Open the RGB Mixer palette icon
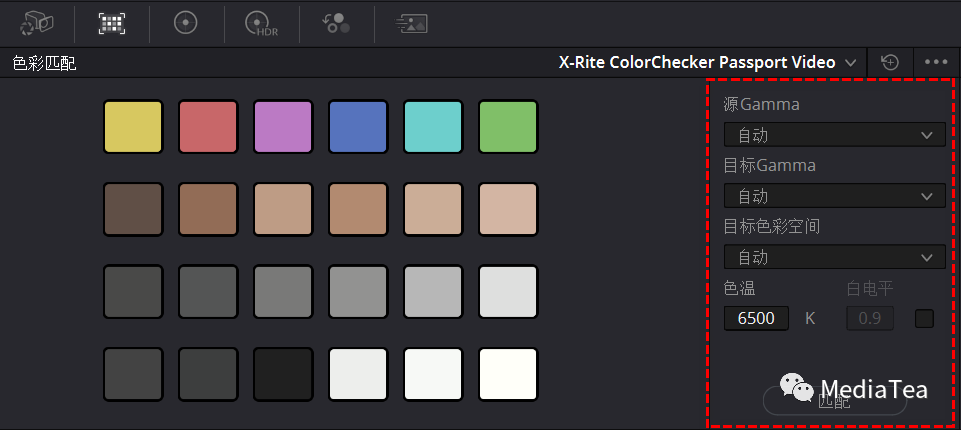Screen dimensions: 961x430 coord(336,23)
